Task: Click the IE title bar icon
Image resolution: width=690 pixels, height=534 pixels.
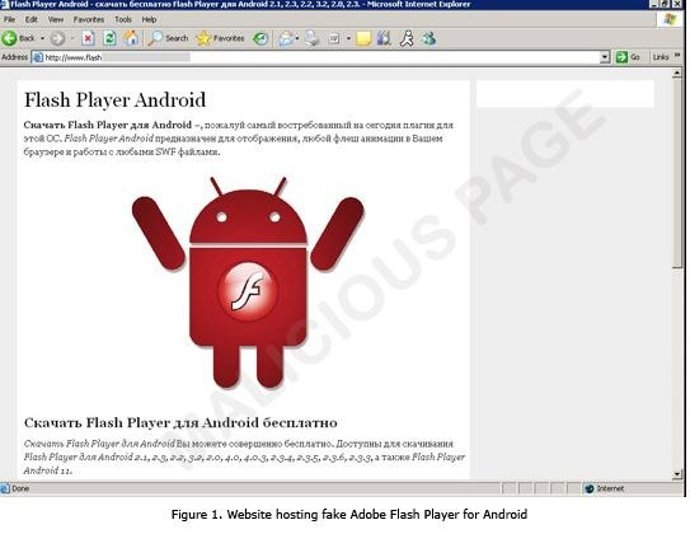Action: (4, 4)
